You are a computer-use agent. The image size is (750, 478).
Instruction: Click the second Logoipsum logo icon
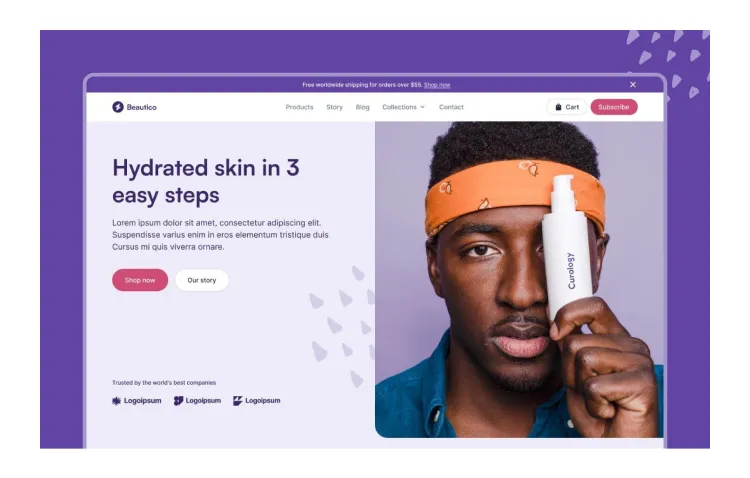pyautogui.click(x=178, y=401)
